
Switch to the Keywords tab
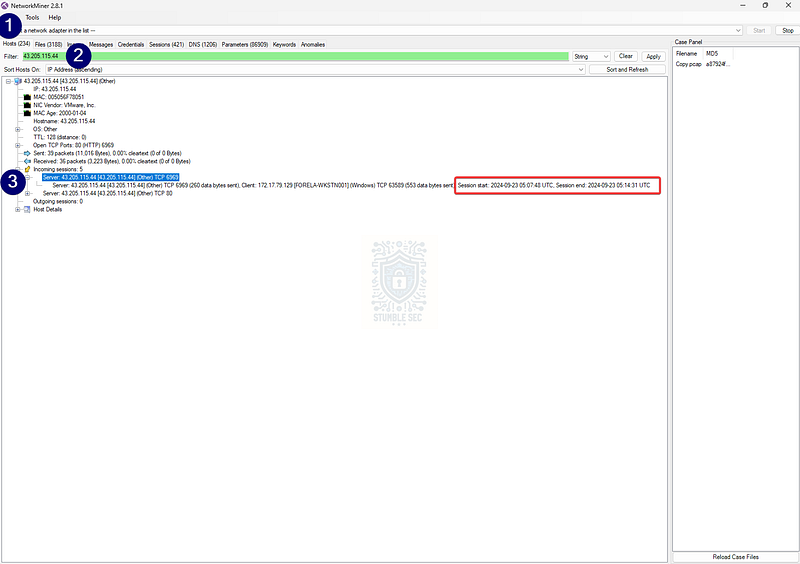click(284, 44)
